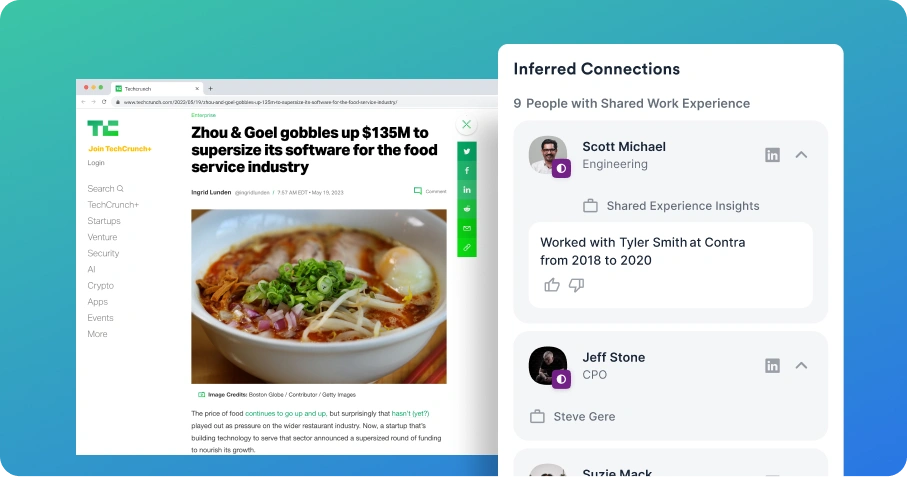Collapse Jeff Stone's connection card
Screen dimensions: 907x477
pyautogui.click(x=801, y=365)
